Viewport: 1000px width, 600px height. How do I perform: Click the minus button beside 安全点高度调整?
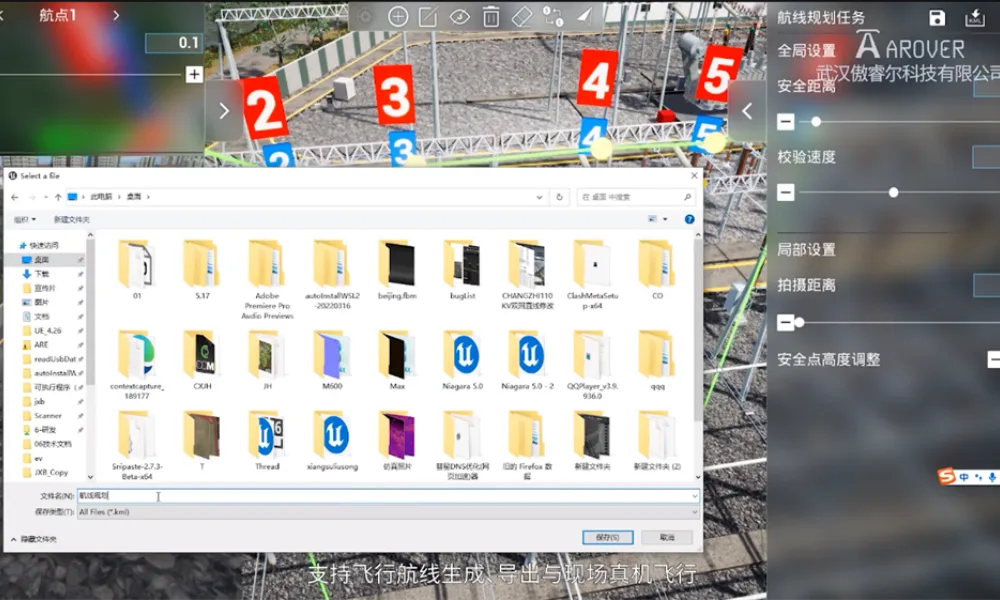(x=994, y=359)
